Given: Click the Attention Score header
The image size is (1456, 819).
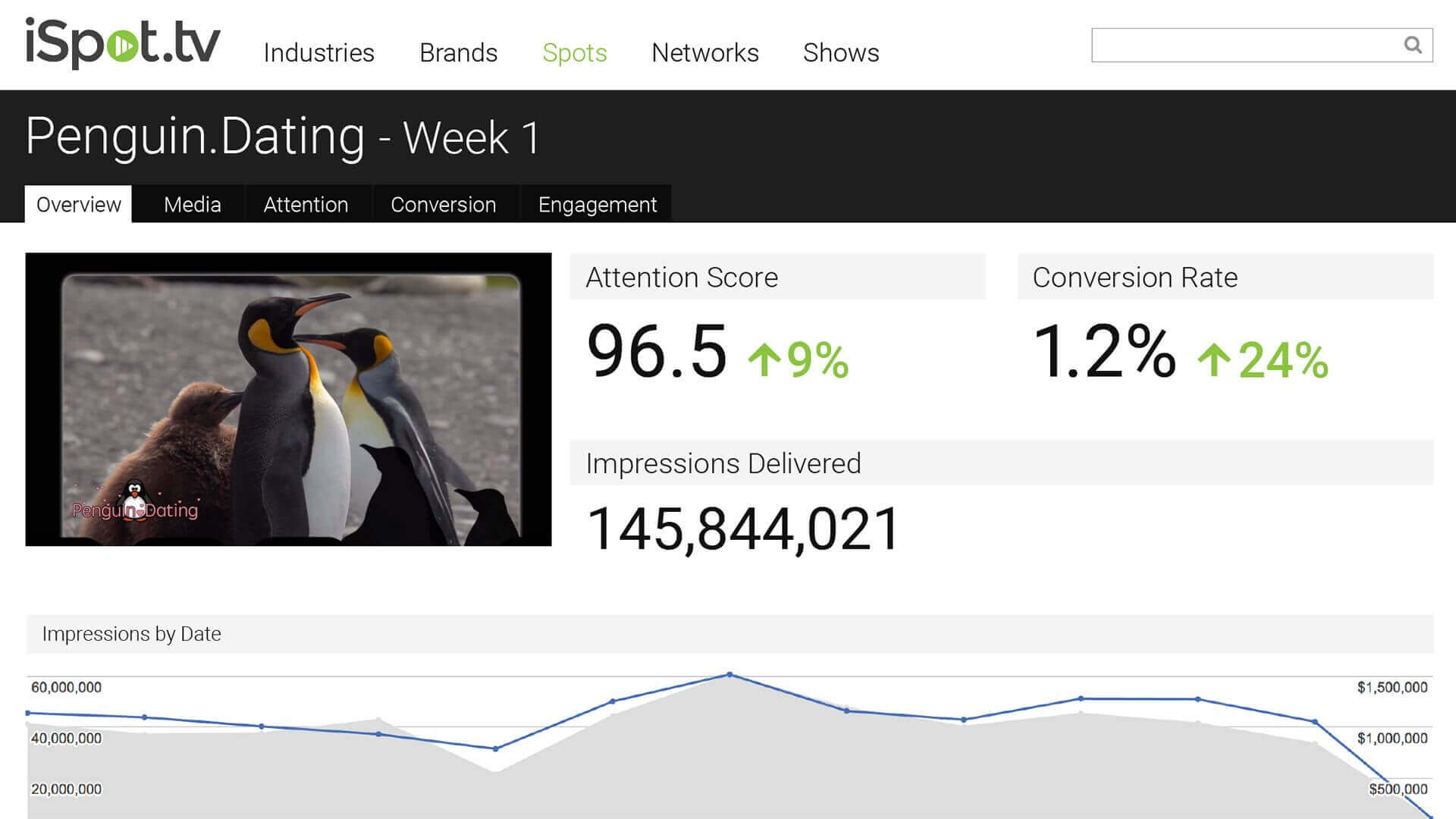Looking at the screenshot, I should [x=777, y=277].
